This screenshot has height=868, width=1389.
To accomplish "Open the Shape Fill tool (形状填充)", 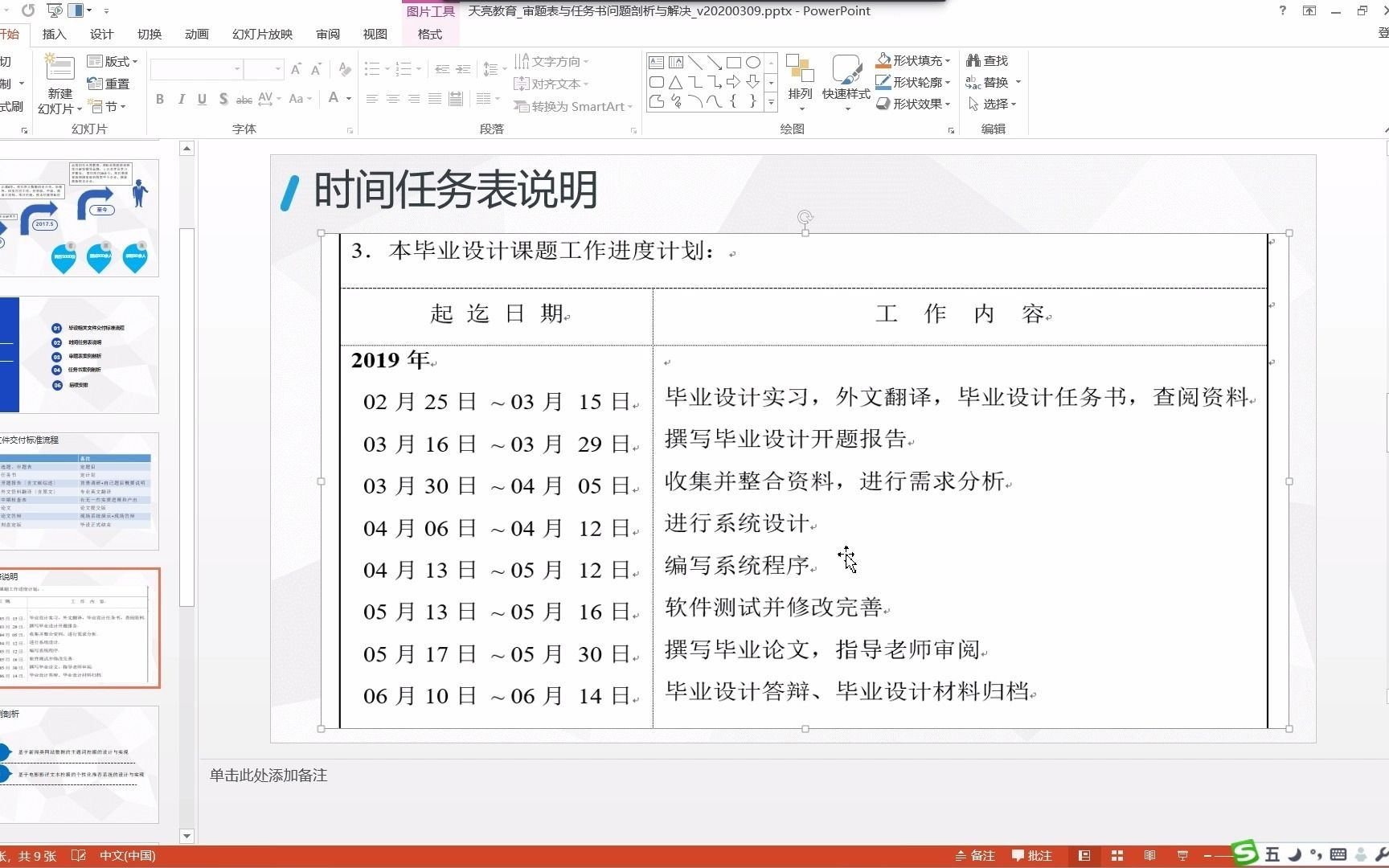I will click(912, 59).
